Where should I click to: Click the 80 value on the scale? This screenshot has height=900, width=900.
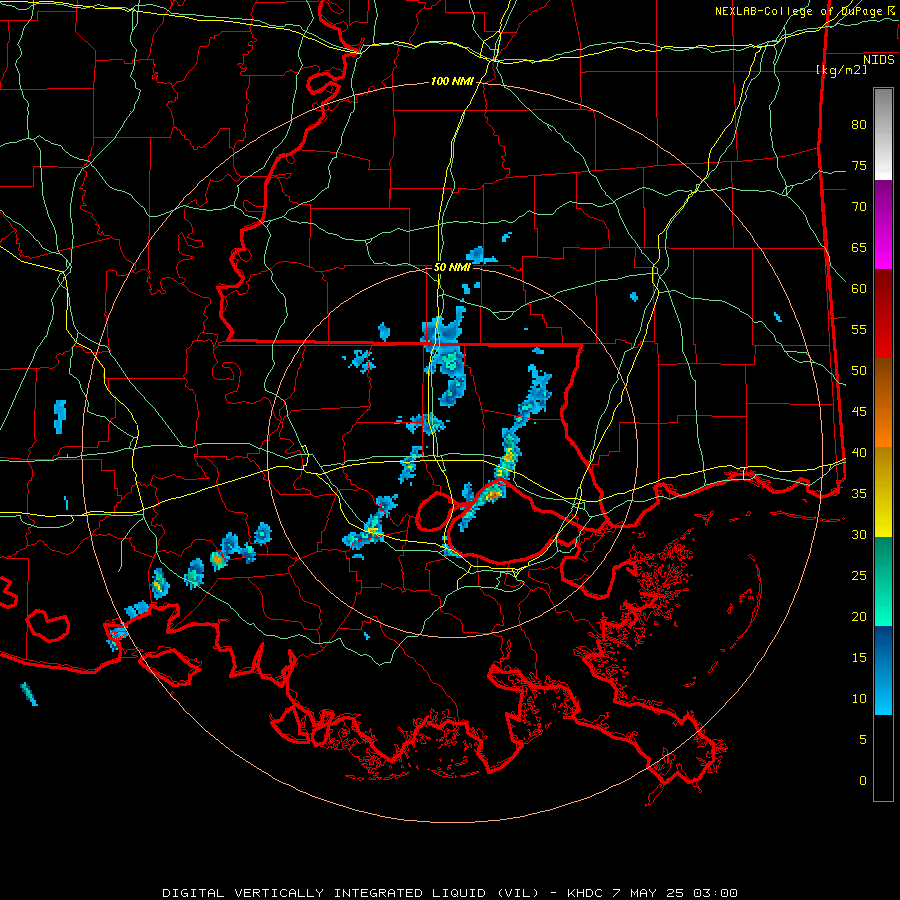point(859,125)
